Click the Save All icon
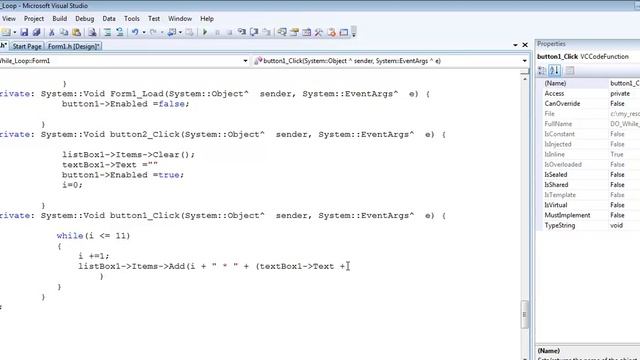 36,32
